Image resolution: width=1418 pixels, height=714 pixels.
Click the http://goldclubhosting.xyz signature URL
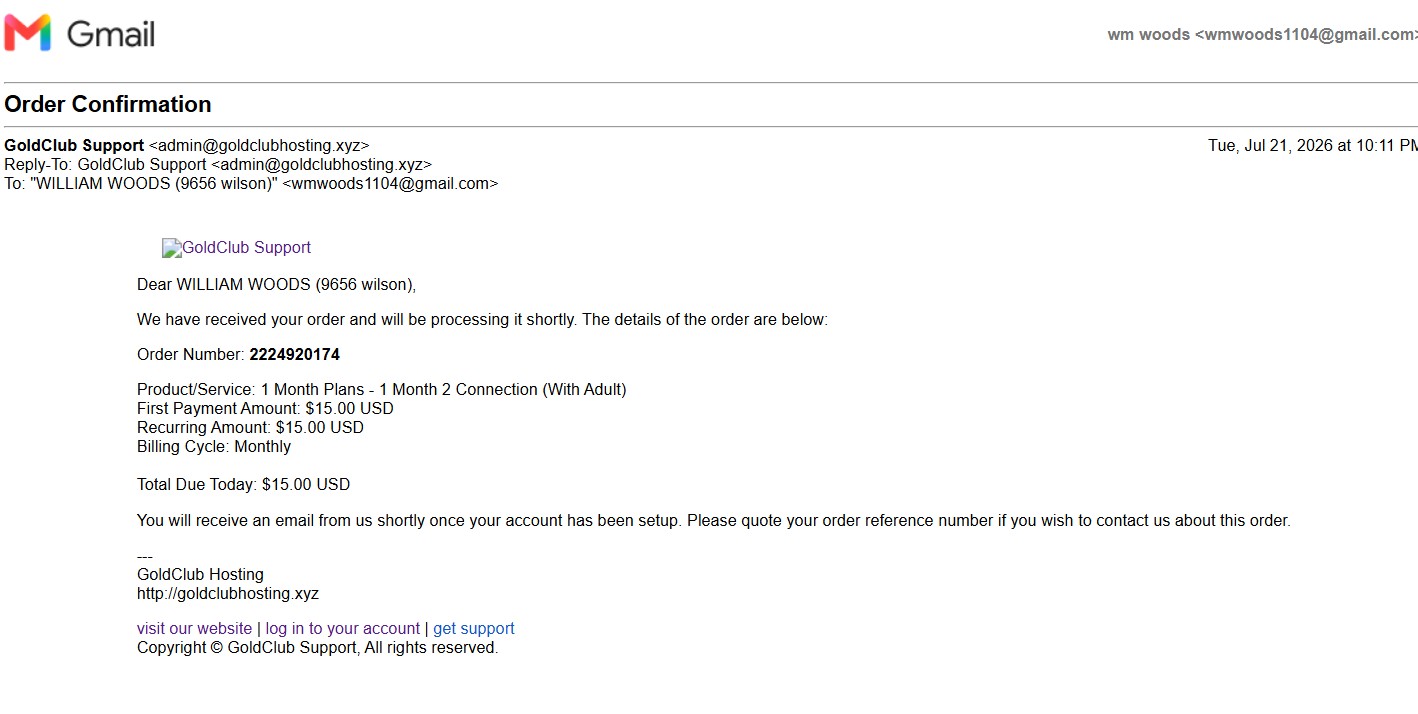pyautogui.click(x=228, y=594)
